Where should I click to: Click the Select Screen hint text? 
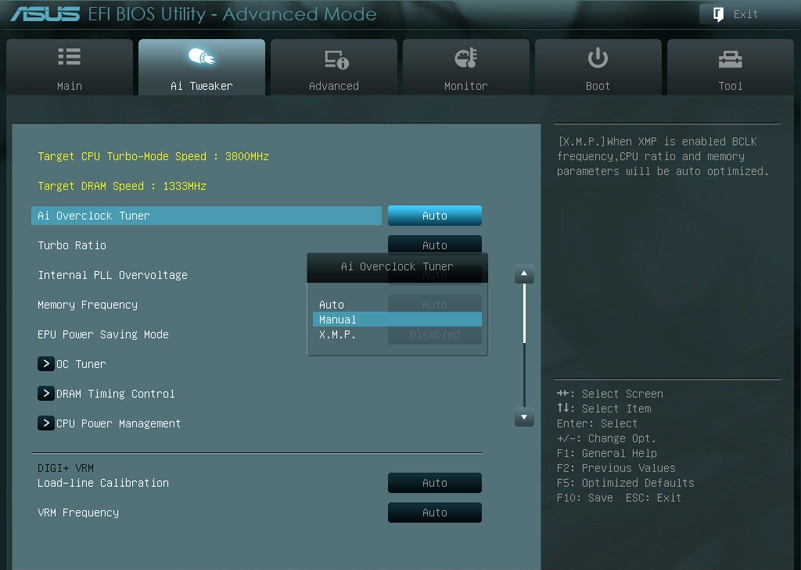(x=622, y=394)
